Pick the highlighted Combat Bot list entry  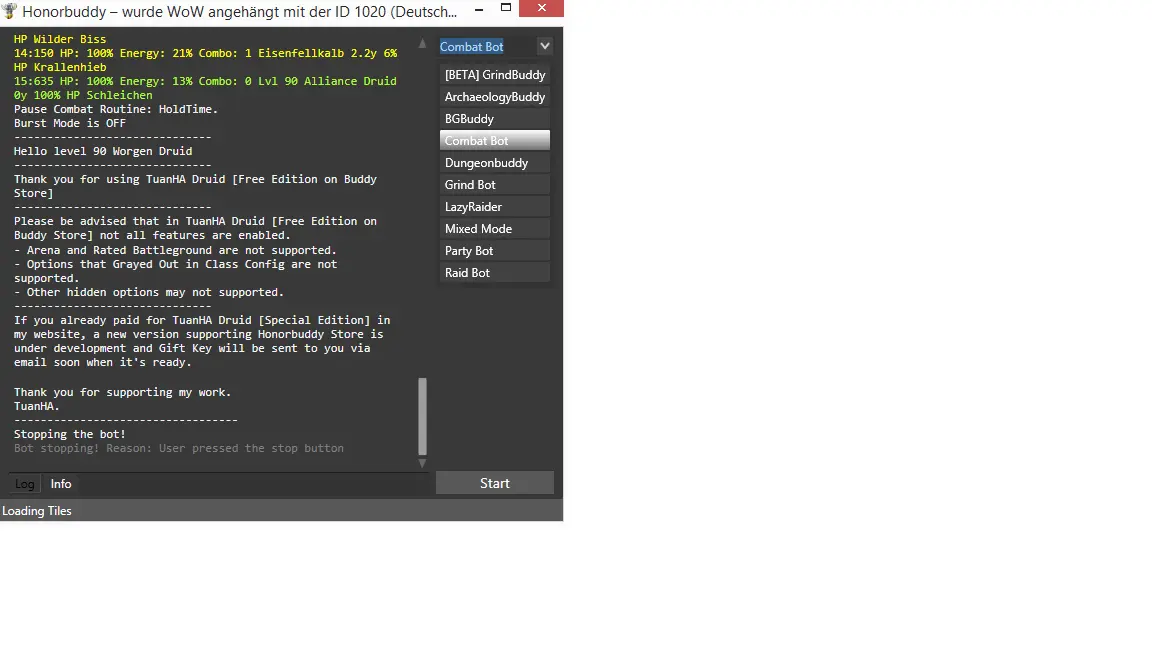(x=494, y=140)
